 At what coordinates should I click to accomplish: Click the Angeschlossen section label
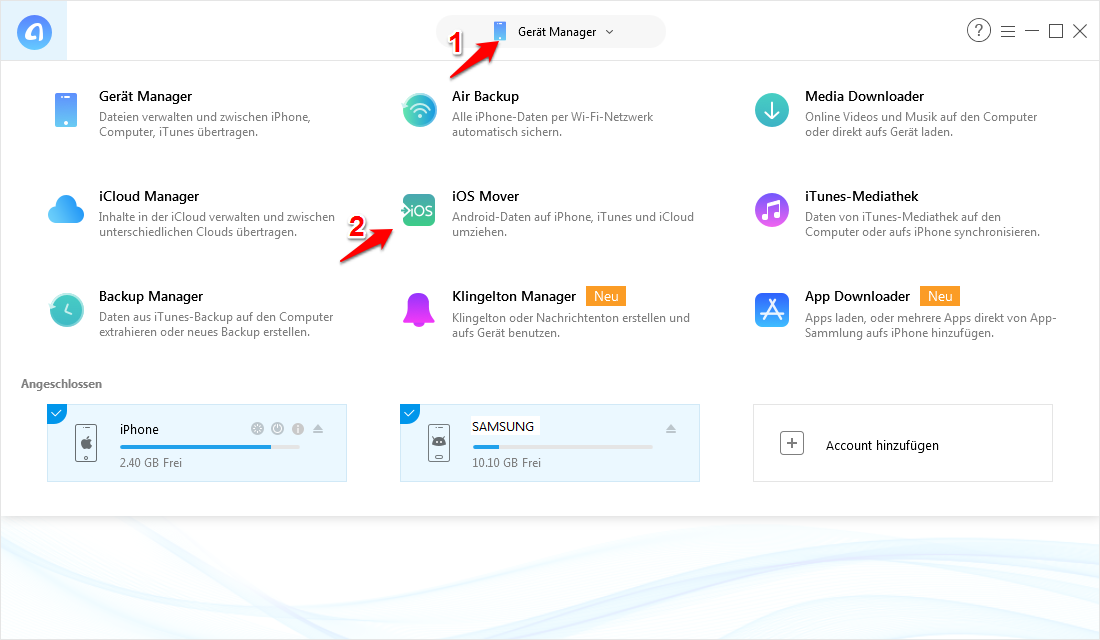click(61, 384)
